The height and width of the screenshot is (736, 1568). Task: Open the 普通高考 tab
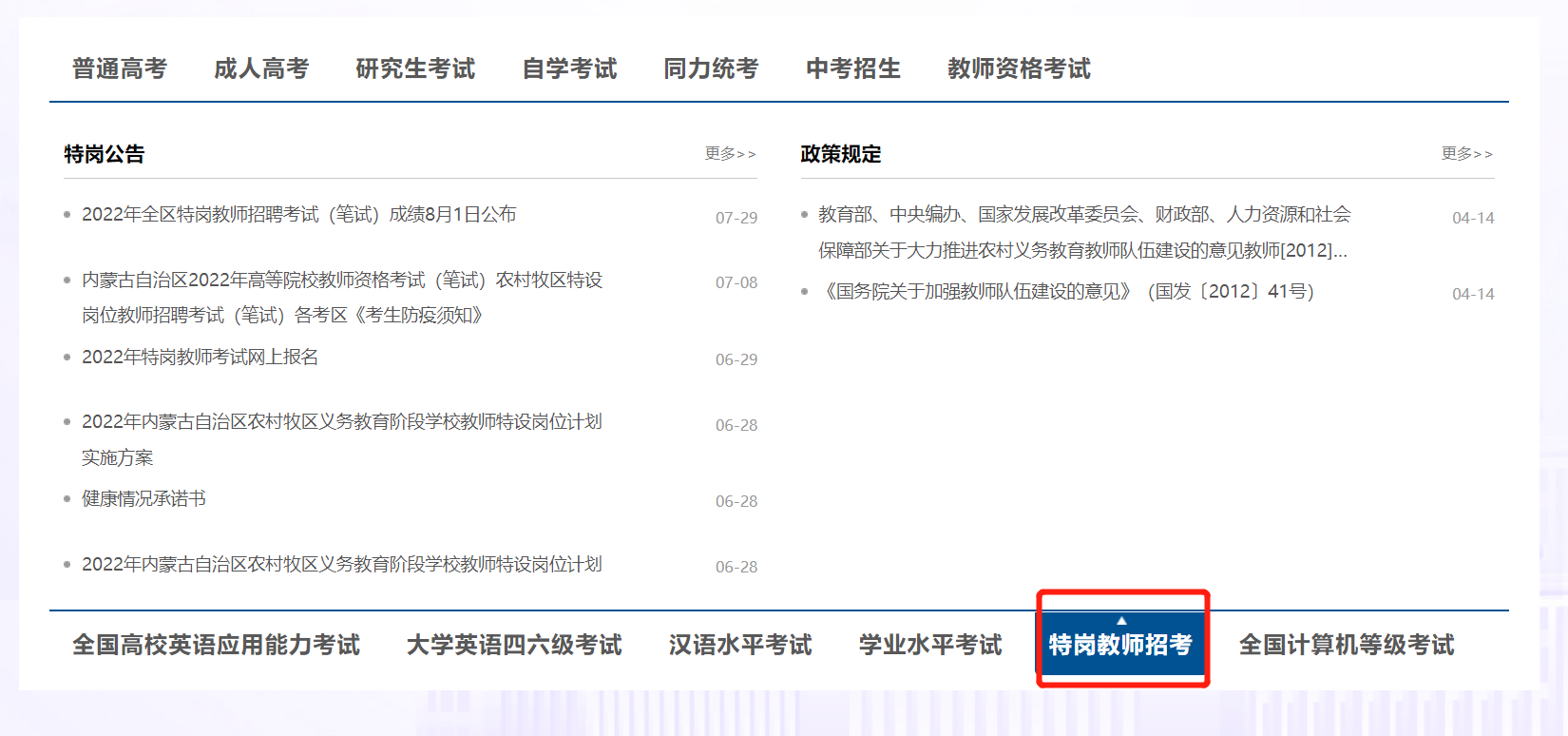(x=119, y=68)
